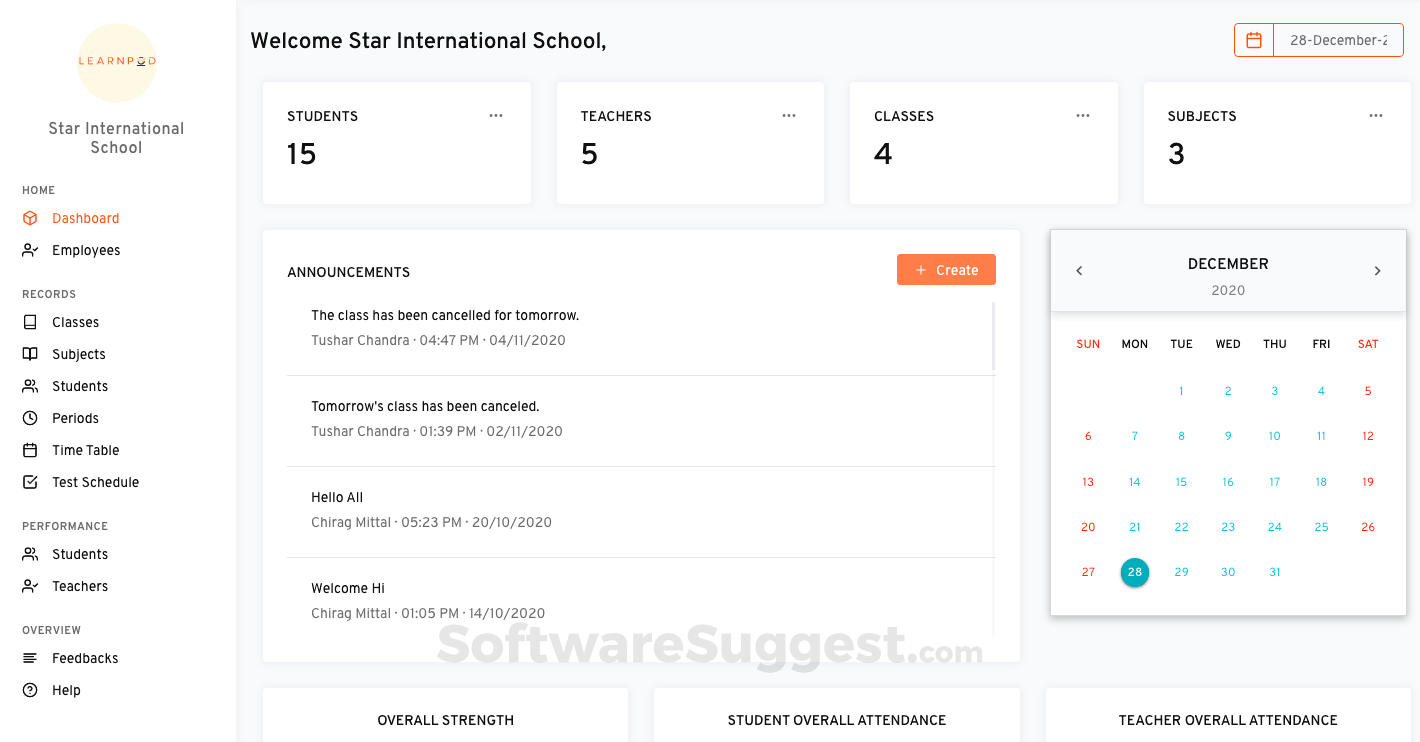Go to previous month in calendar

(x=1079, y=271)
